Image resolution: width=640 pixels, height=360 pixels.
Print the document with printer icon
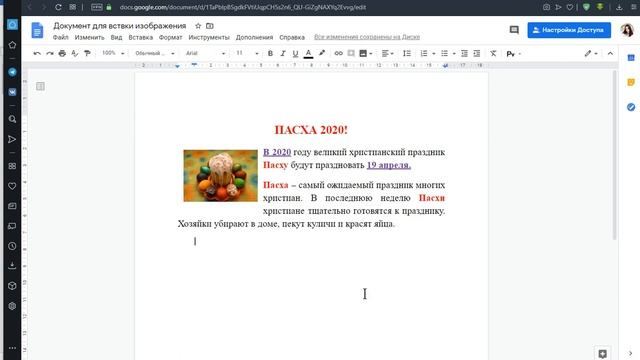[x=62, y=53]
